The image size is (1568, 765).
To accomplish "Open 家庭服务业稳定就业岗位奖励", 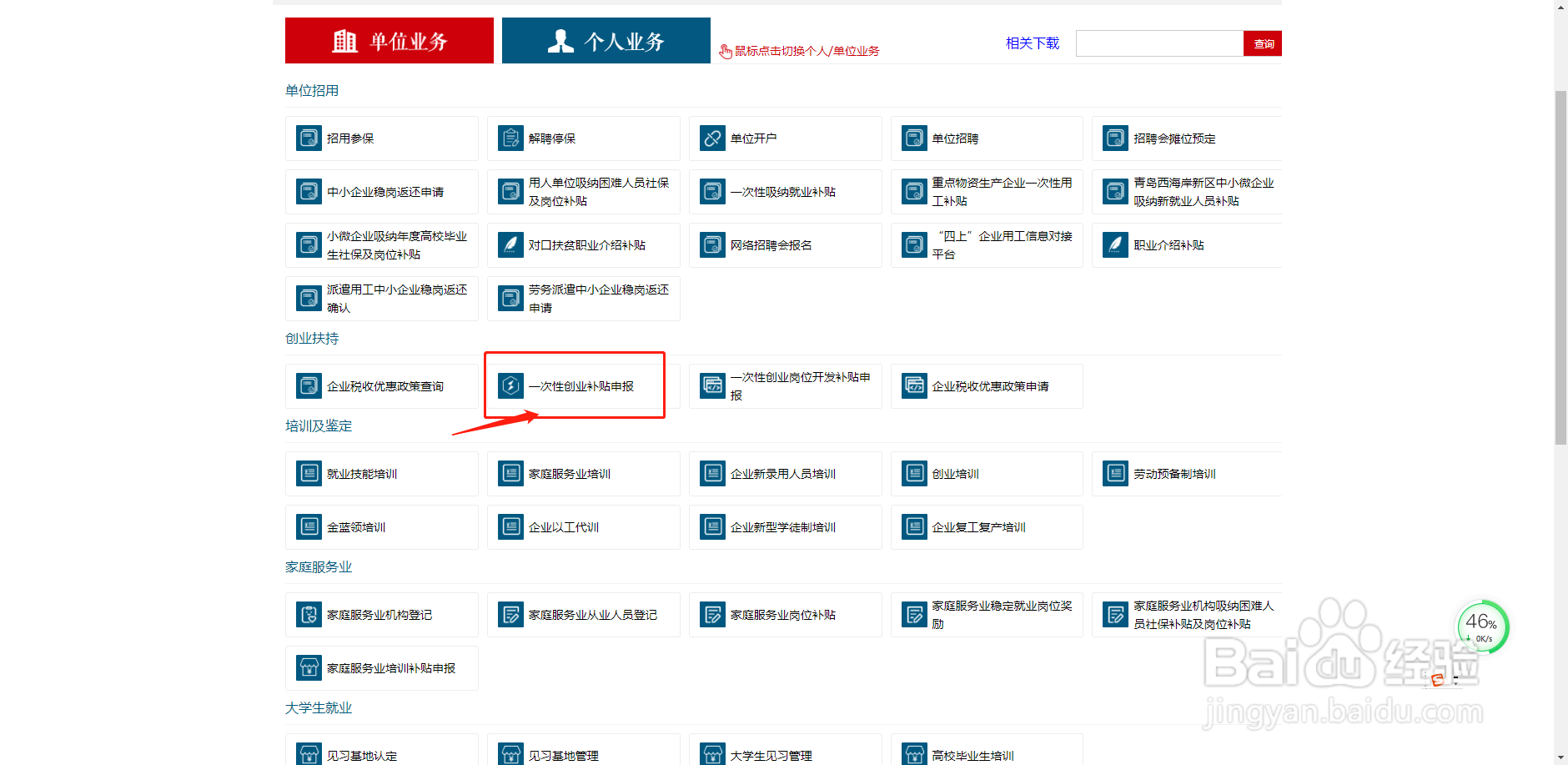I will tap(988, 615).
